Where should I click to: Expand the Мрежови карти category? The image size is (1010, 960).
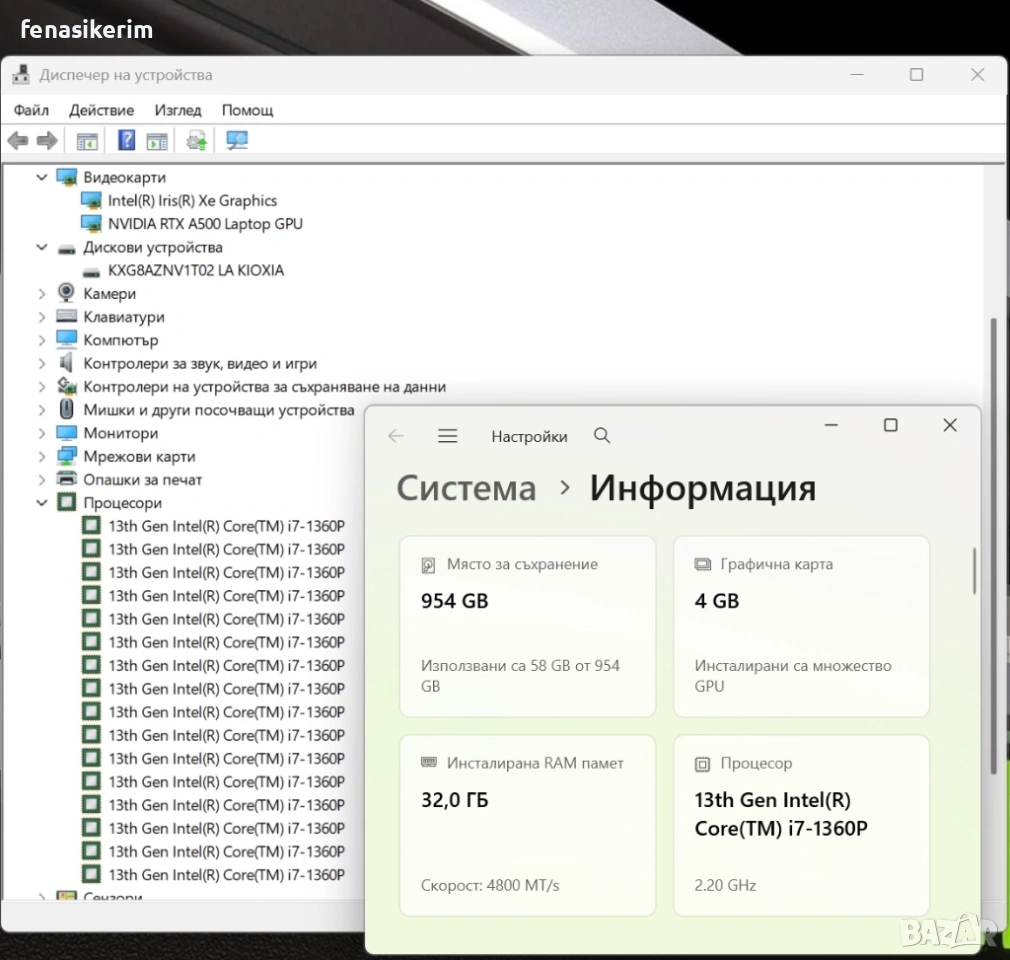(42, 457)
